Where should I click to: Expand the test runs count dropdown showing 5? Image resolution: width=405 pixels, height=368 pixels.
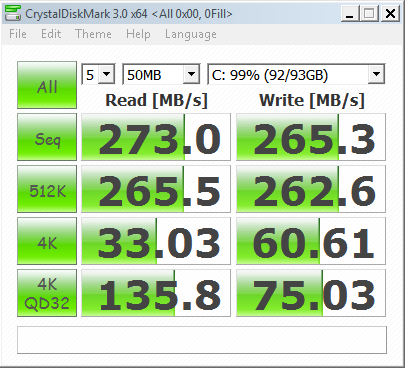click(106, 74)
